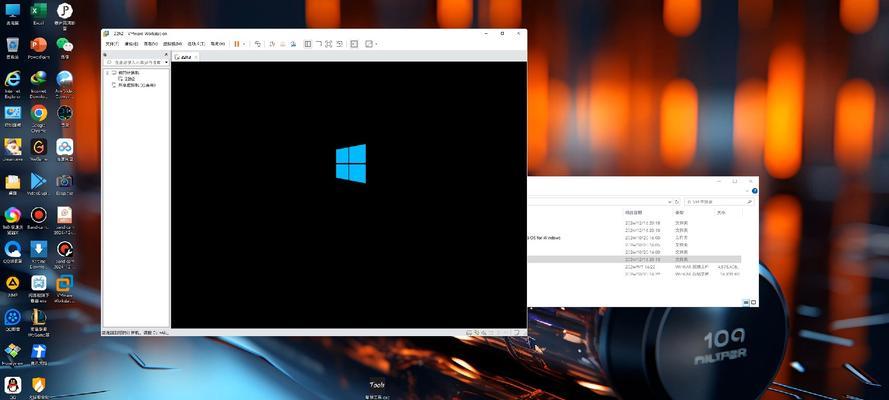
Task: Open the 帮助(H) menu in VMware
Action: 218,44
